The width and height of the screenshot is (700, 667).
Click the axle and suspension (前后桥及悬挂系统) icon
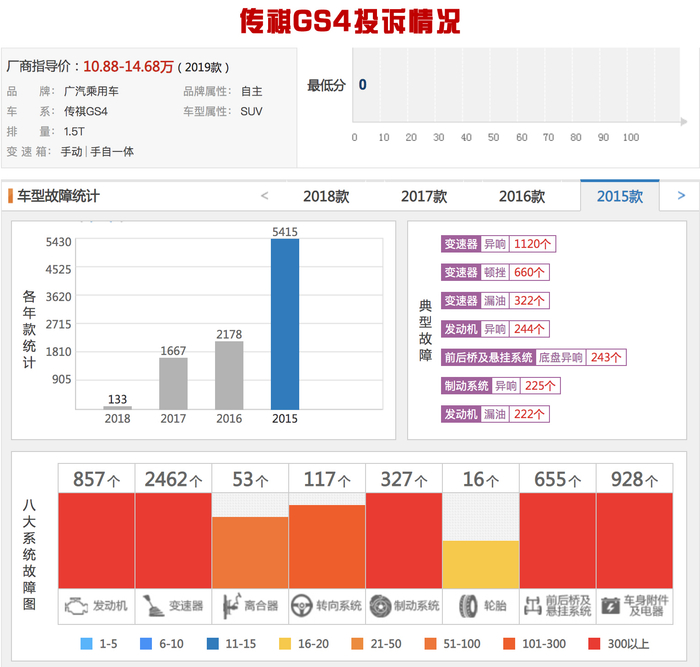click(x=533, y=606)
